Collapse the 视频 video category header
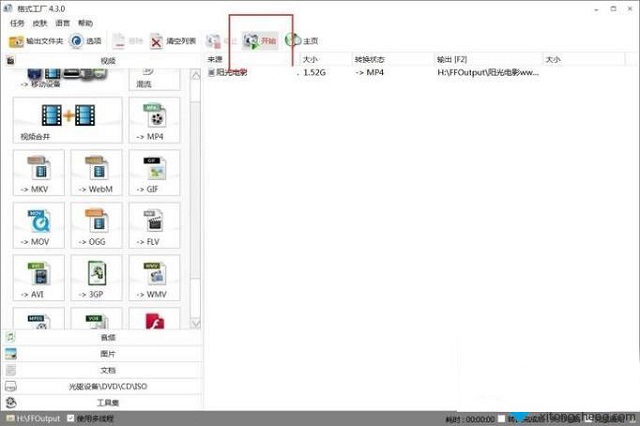 coord(102,61)
